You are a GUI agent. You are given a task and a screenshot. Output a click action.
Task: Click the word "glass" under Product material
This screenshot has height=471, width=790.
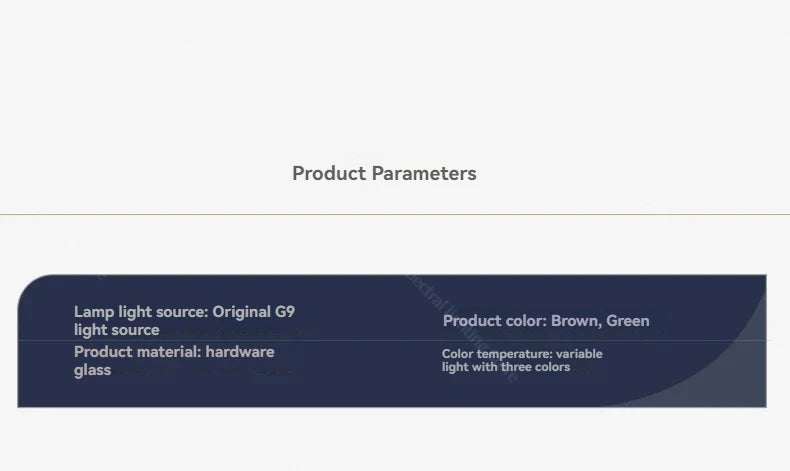click(x=92, y=370)
